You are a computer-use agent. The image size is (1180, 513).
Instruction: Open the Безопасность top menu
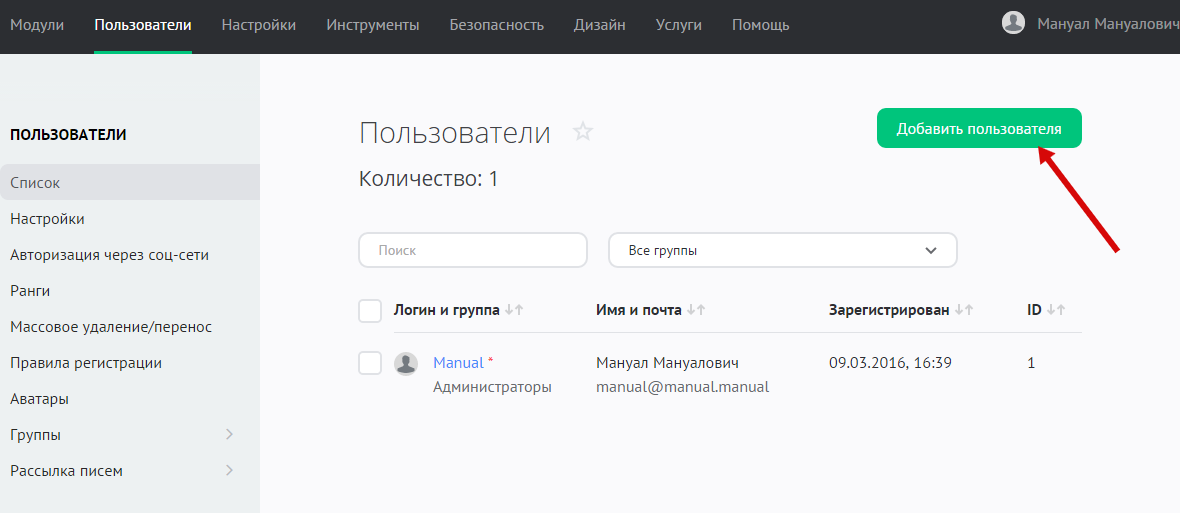coord(496,24)
